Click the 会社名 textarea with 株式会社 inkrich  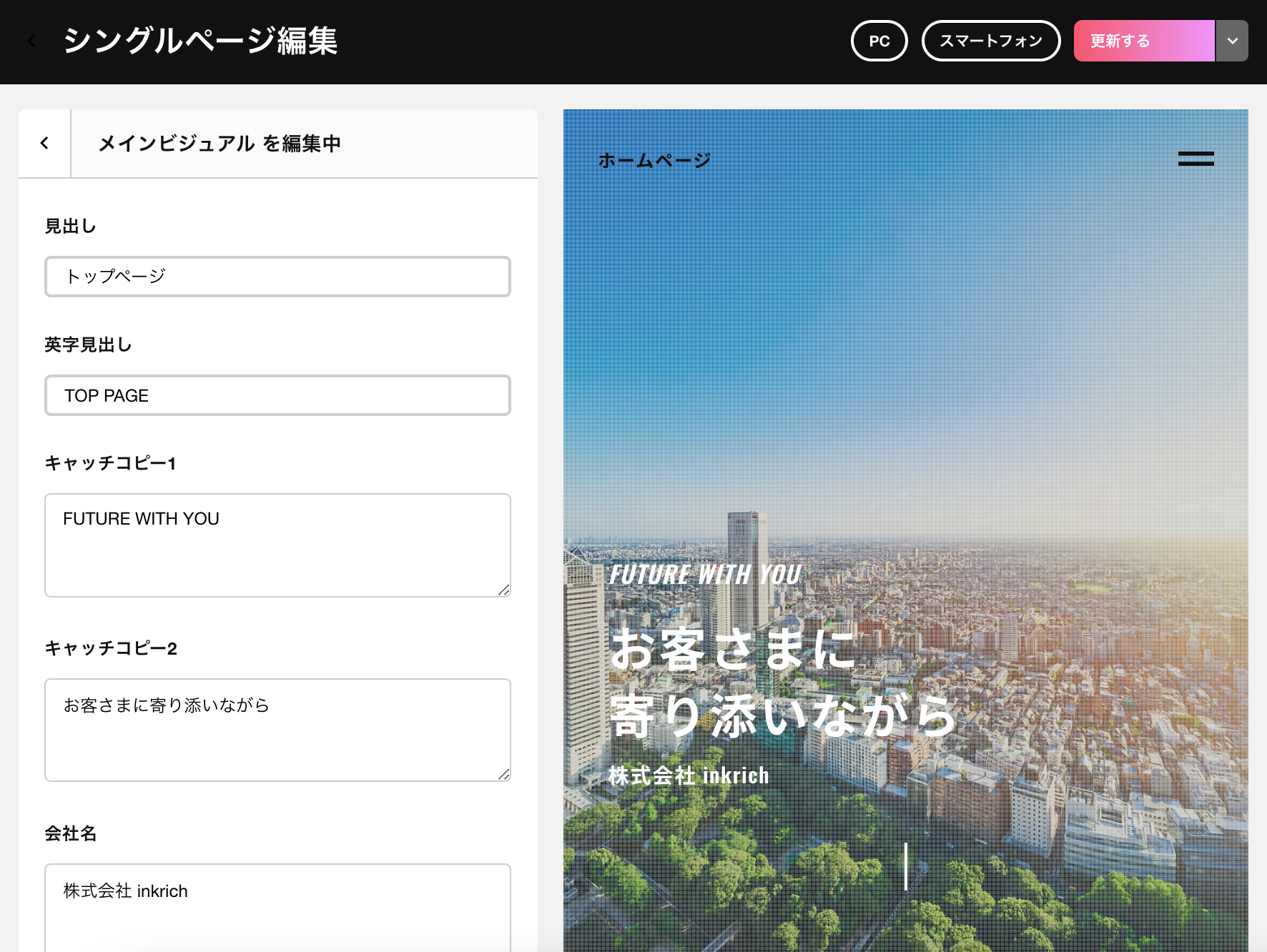point(277,908)
